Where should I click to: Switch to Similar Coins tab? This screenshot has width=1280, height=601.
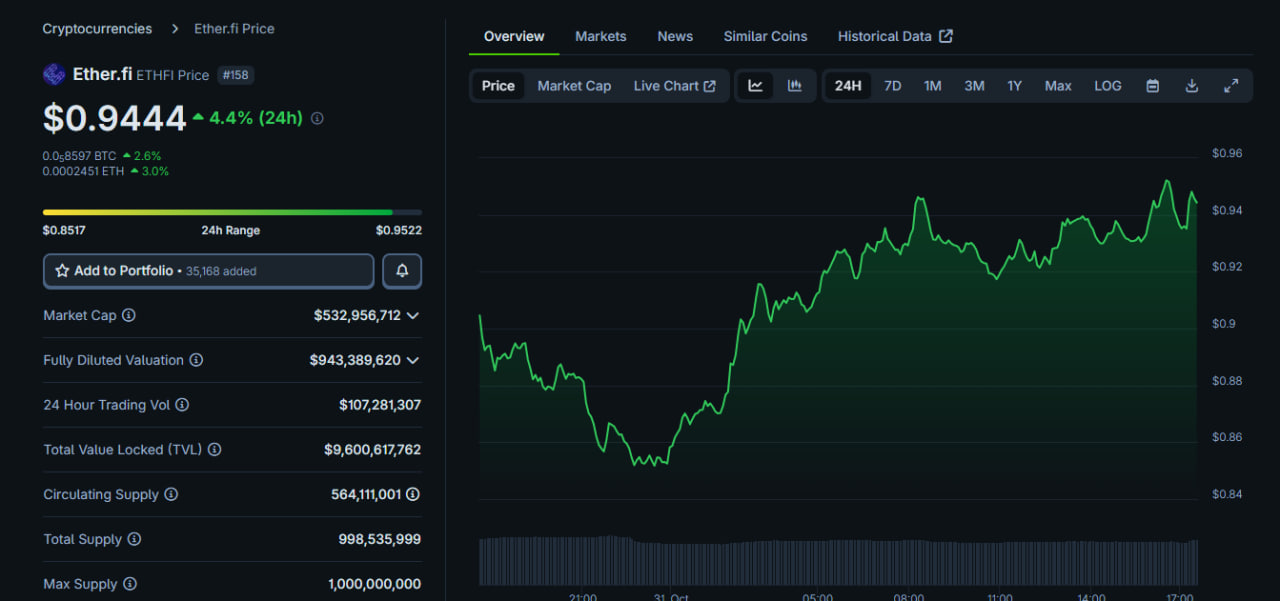click(x=765, y=36)
